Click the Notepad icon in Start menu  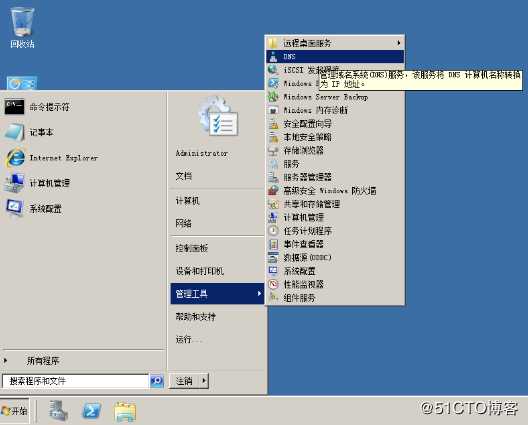click(x=14, y=132)
